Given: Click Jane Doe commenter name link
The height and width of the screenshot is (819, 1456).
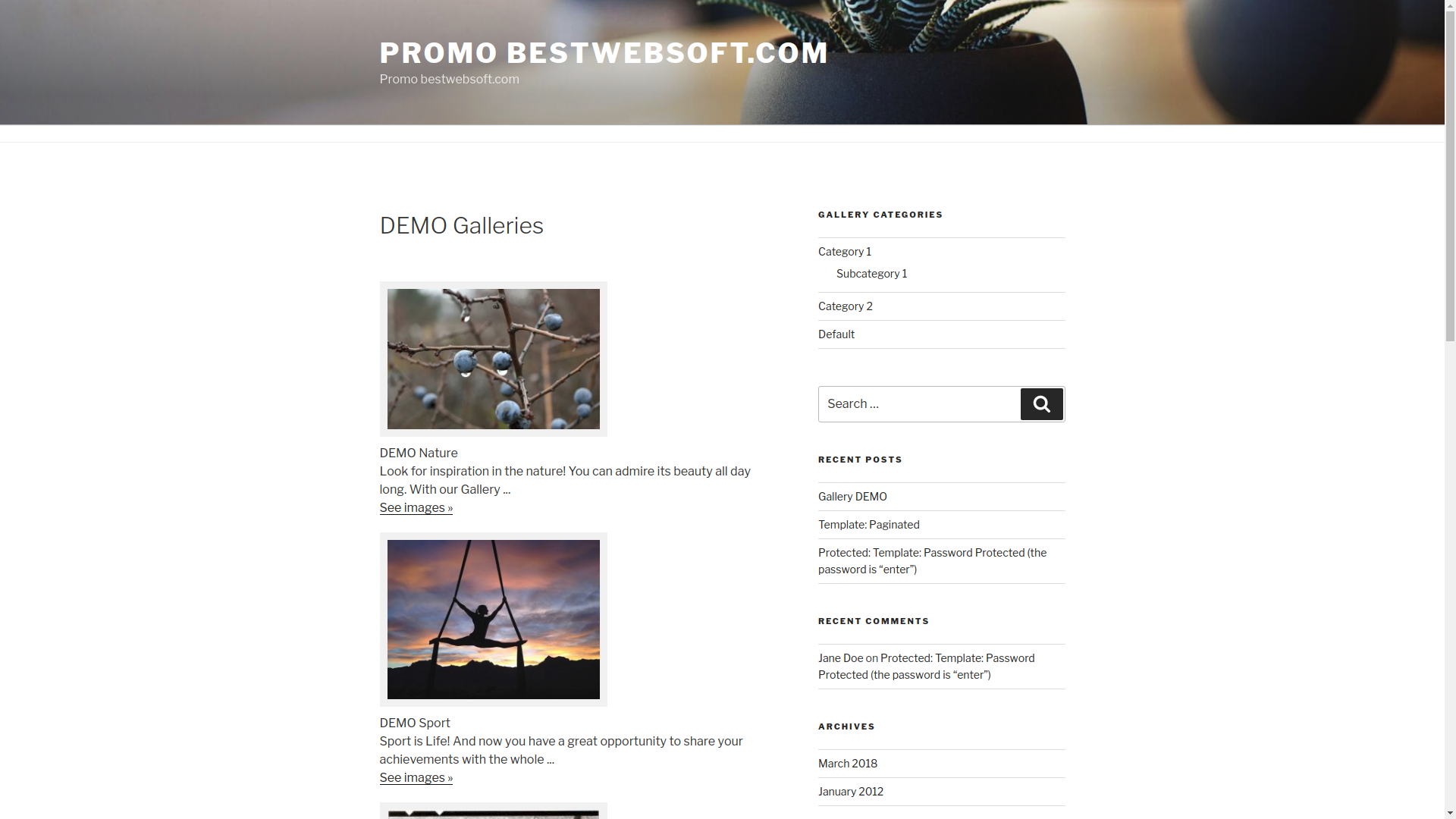Looking at the screenshot, I should [x=840, y=658].
